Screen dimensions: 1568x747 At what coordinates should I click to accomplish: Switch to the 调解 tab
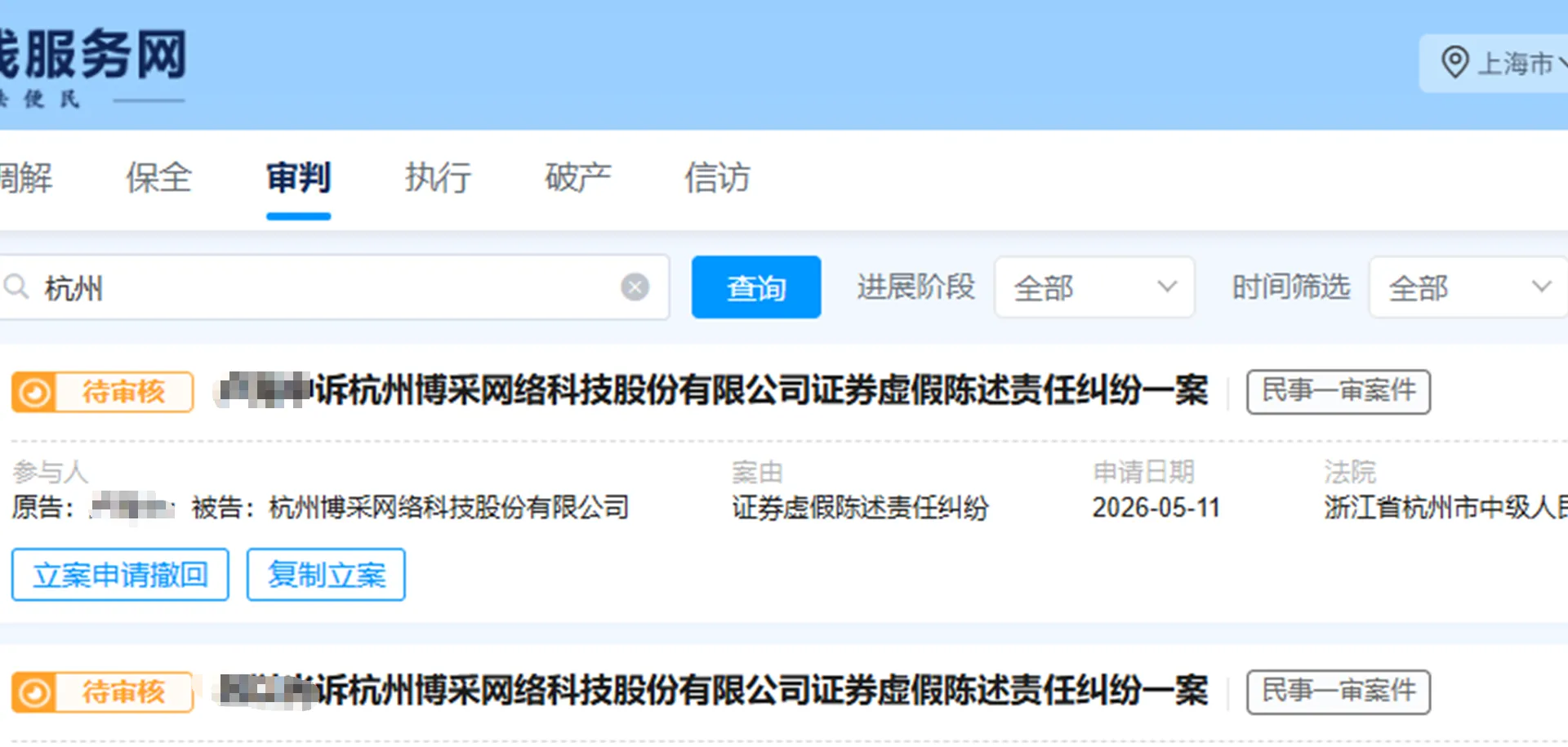point(25,178)
